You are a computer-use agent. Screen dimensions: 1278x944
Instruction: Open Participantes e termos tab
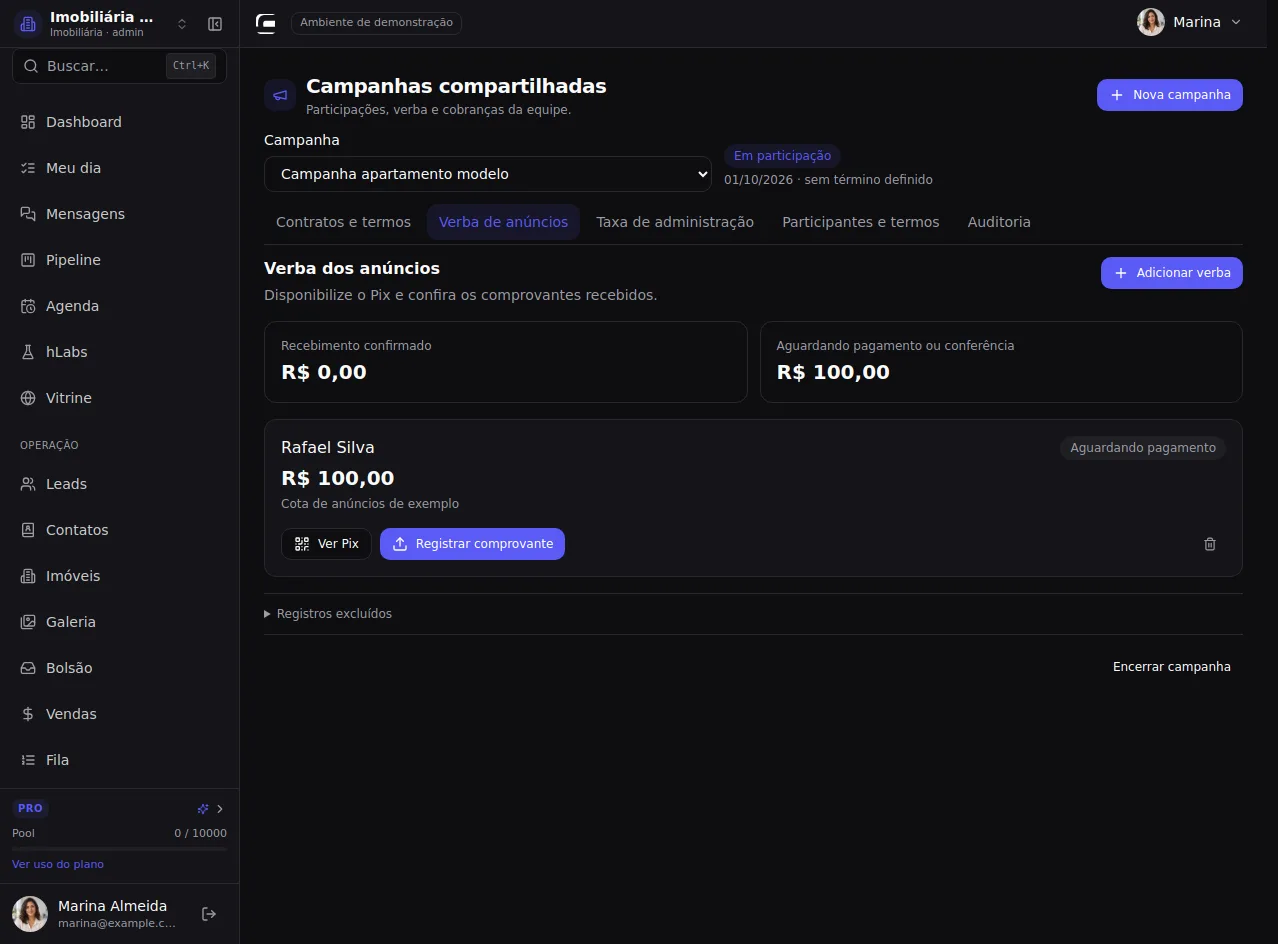(x=861, y=222)
